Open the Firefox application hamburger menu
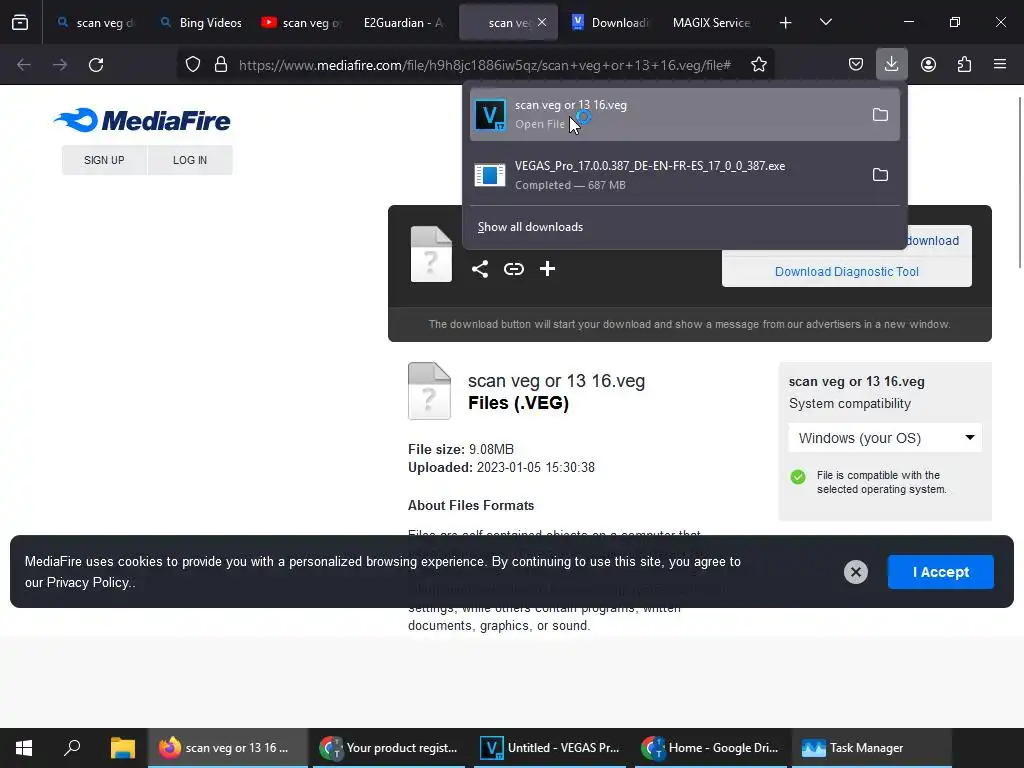Image resolution: width=1024 pixels, height=768 pixels. 1000,65
